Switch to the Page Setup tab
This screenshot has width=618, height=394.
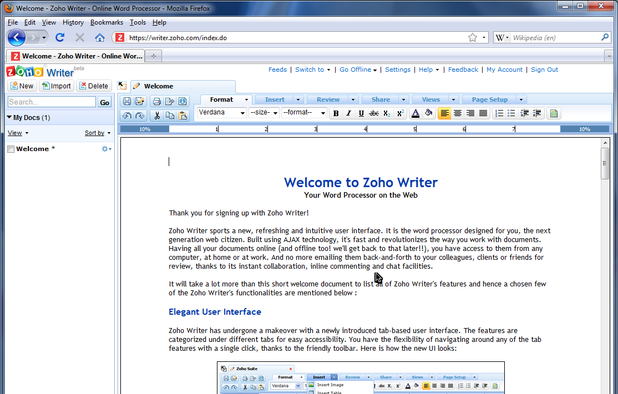click(490, 100)
